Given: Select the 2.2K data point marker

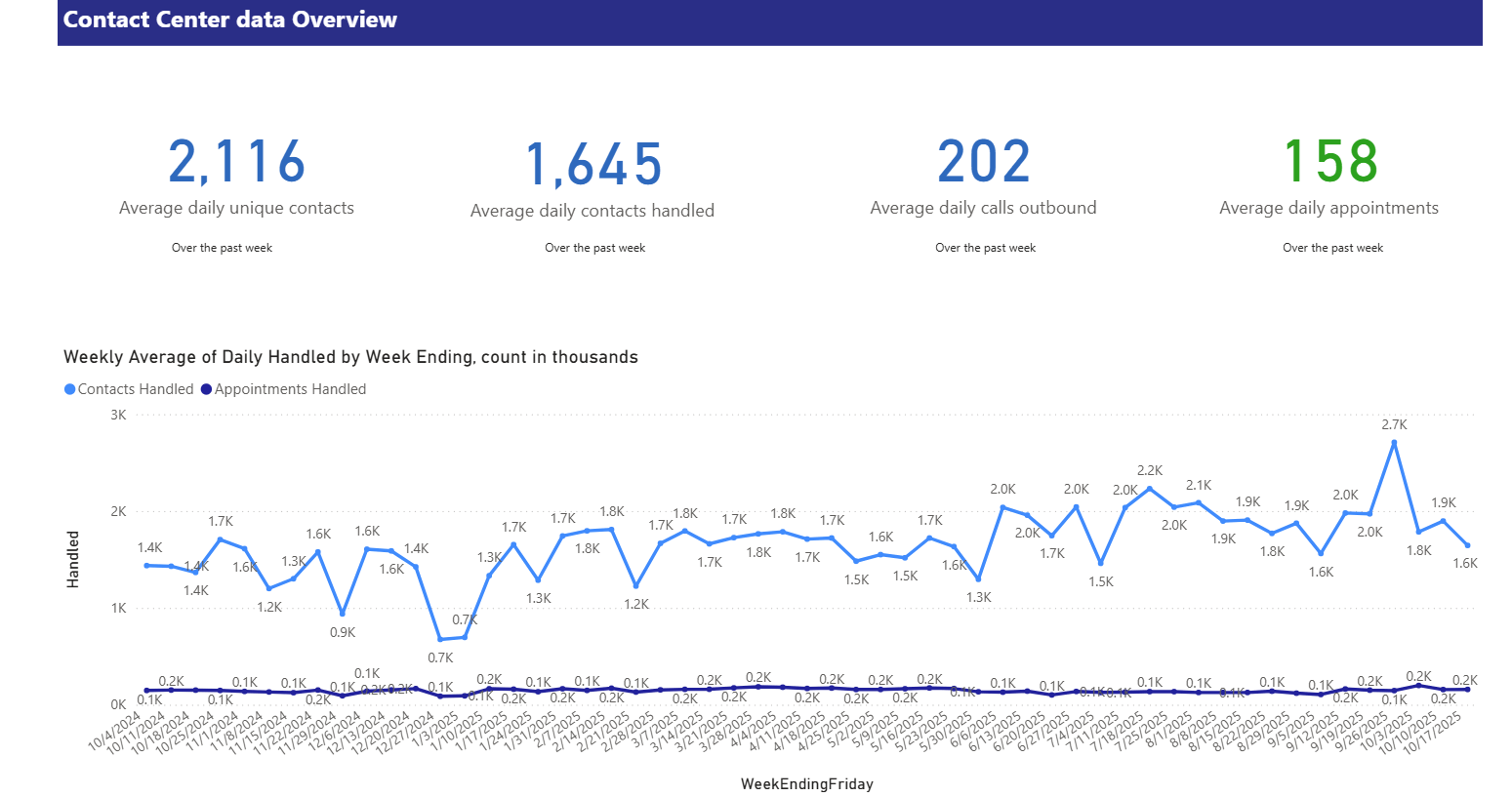Looking at the screenshot, I should tap(1149, 489).
